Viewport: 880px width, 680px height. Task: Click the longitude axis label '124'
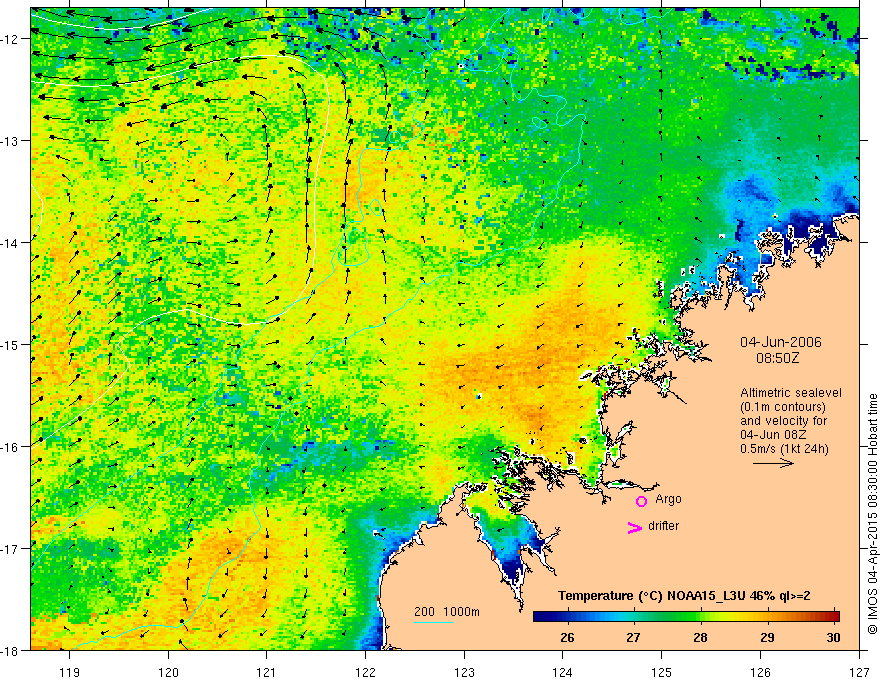coord(563,672)
